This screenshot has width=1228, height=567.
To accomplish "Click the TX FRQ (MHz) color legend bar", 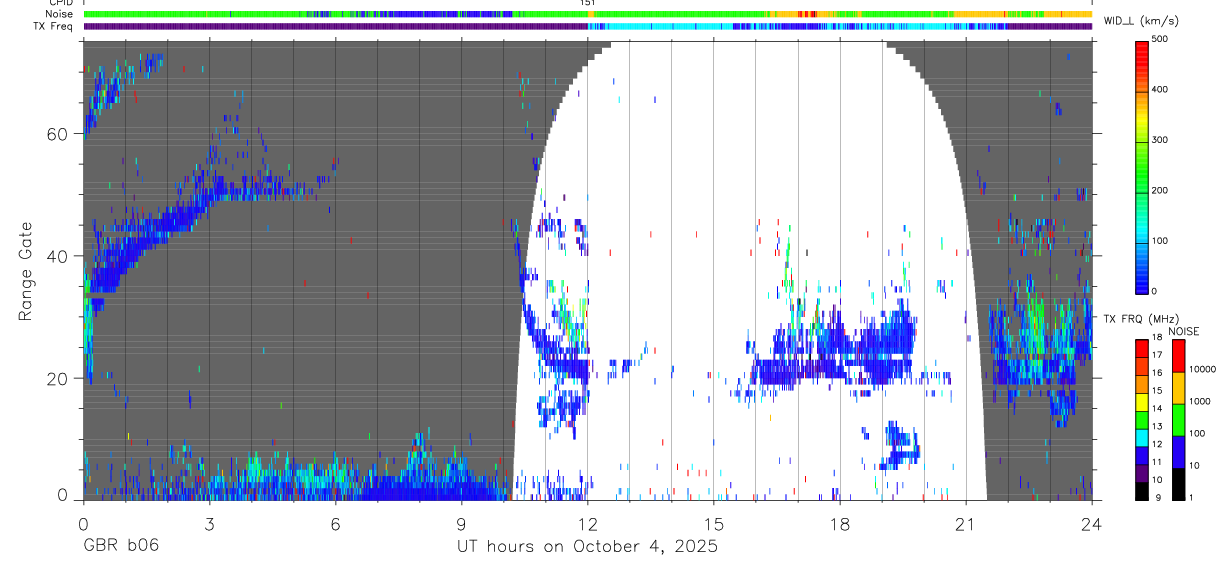I will [1143, 419].
